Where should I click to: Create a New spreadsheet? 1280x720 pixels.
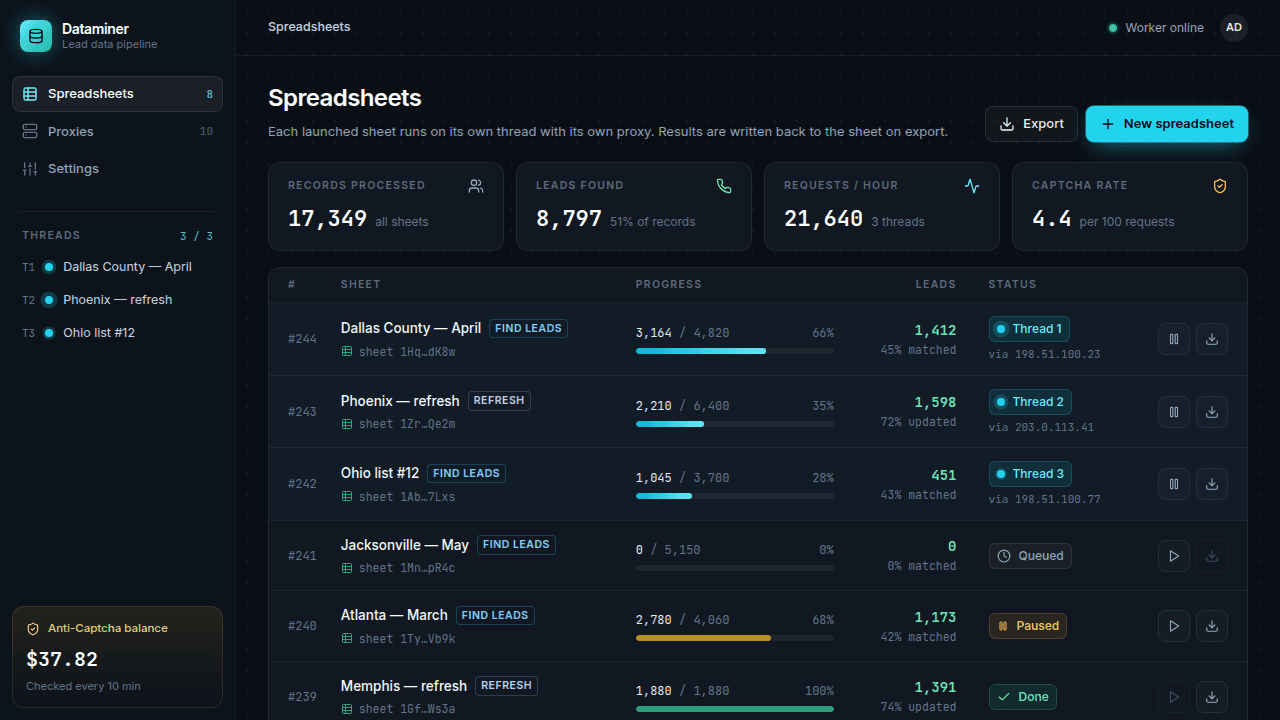1167,124
